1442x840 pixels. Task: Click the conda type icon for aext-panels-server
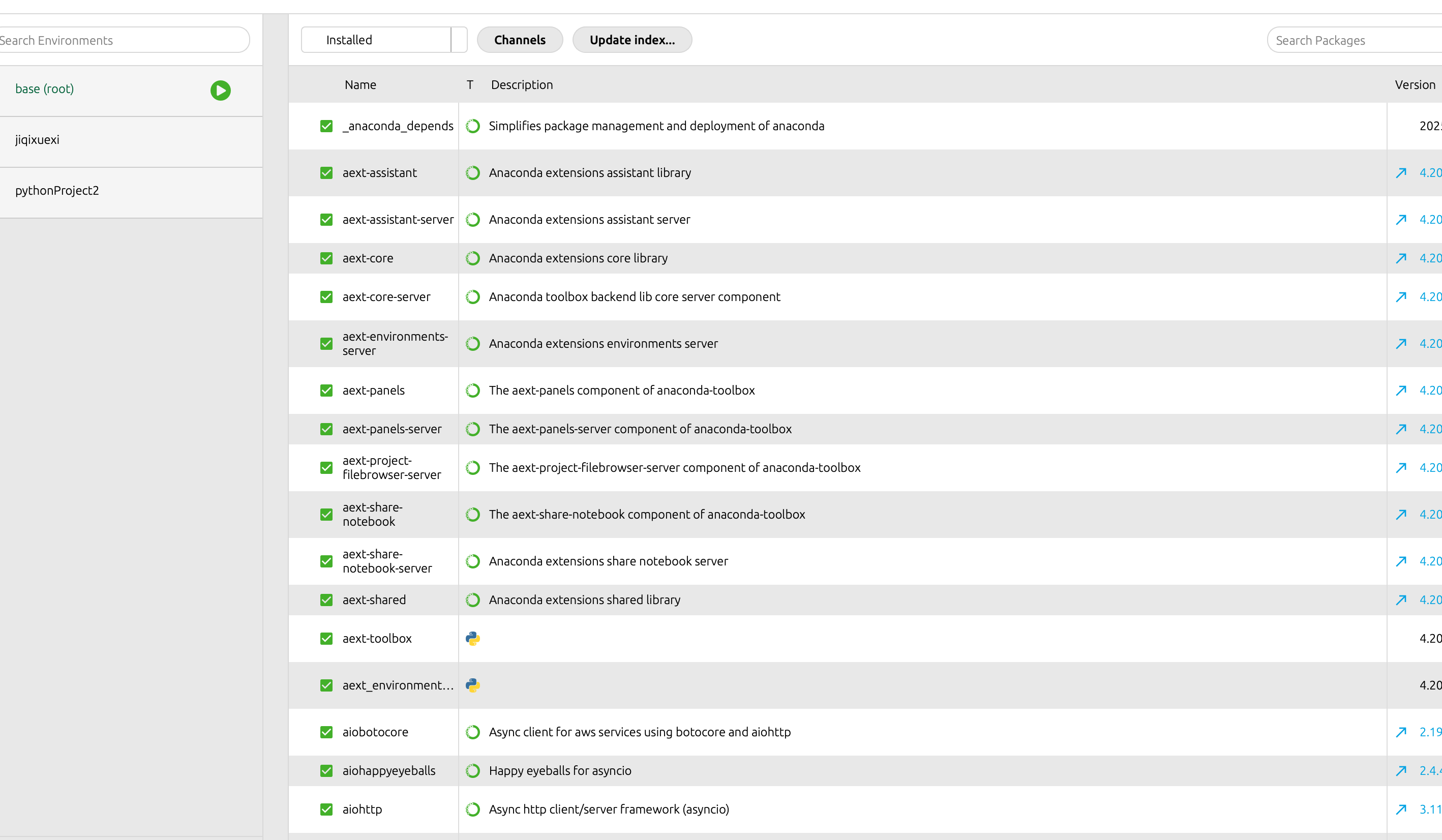pos(473,429)
